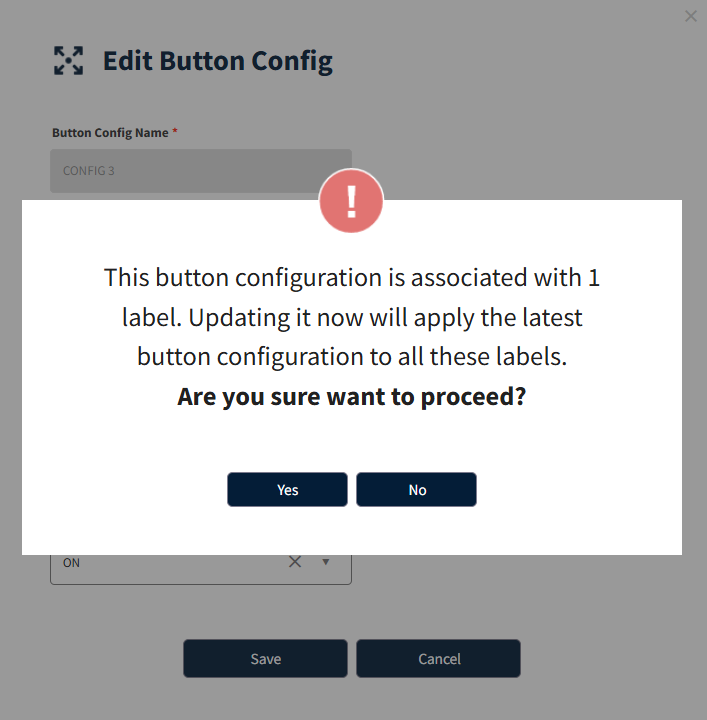The width and height of the screenshot is (707, 720).
Task: Select the ON value text in the dropdown
Action: (x=71, y=562)
